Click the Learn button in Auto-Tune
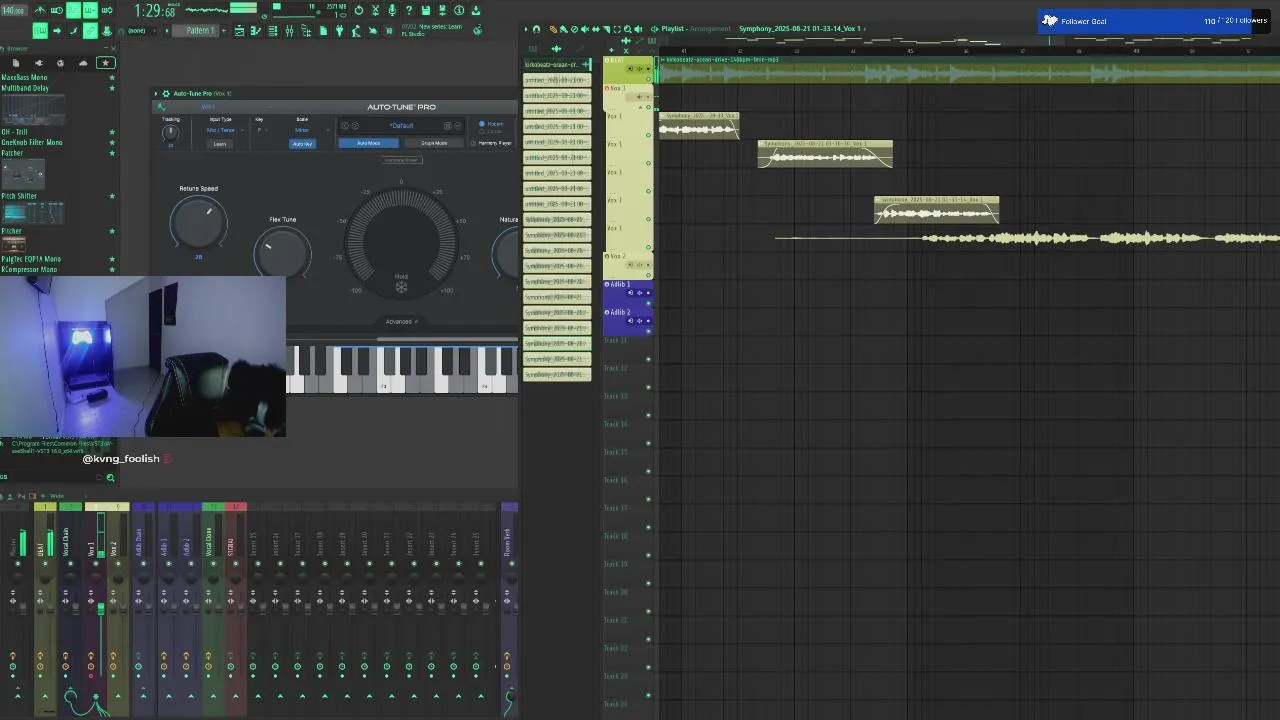Image resolution: width=1280 pixels, height=720 pixels. click(220, 144)
